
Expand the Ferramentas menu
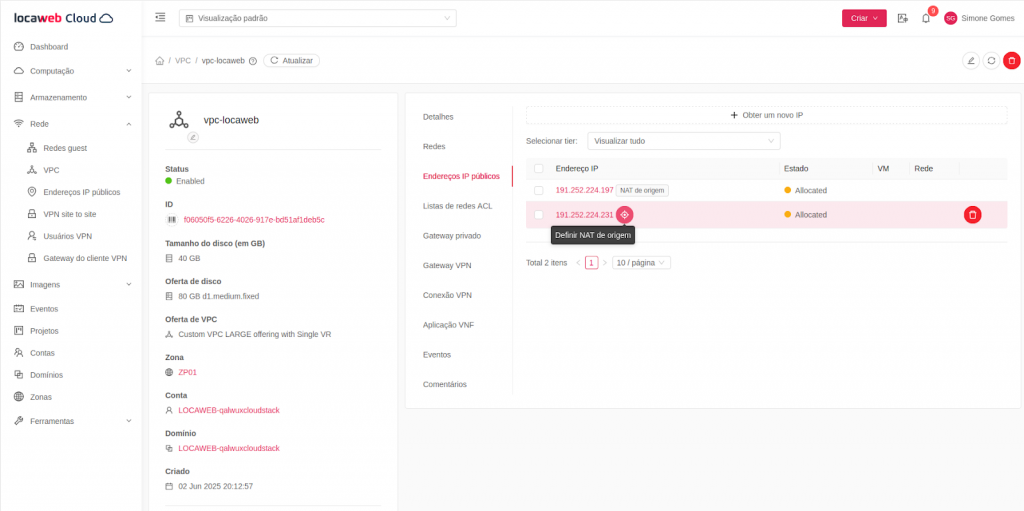pos(72,421)
